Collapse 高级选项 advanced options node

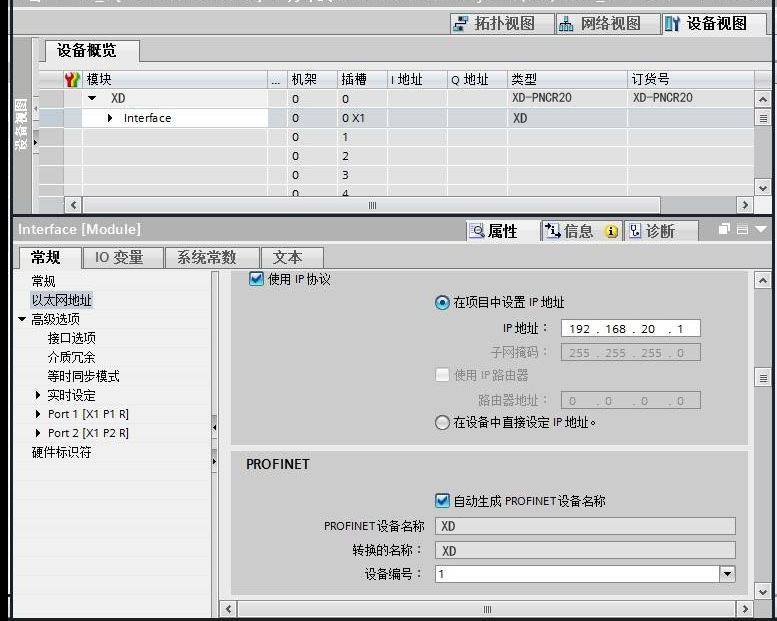22,319
